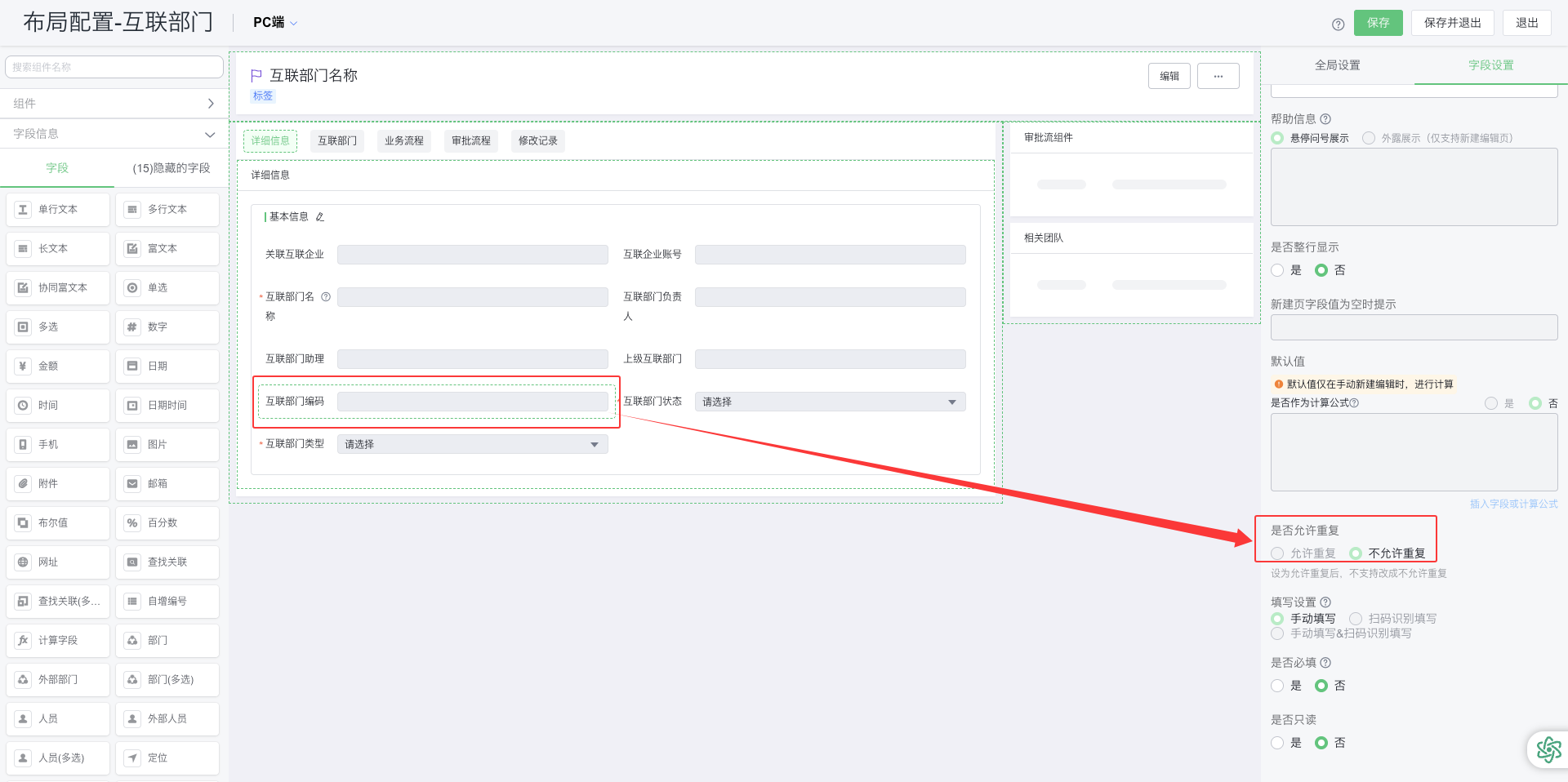Choose the 图片 image icon
Viewport: 1568px width, 782px height.
(x=132, y=445)
